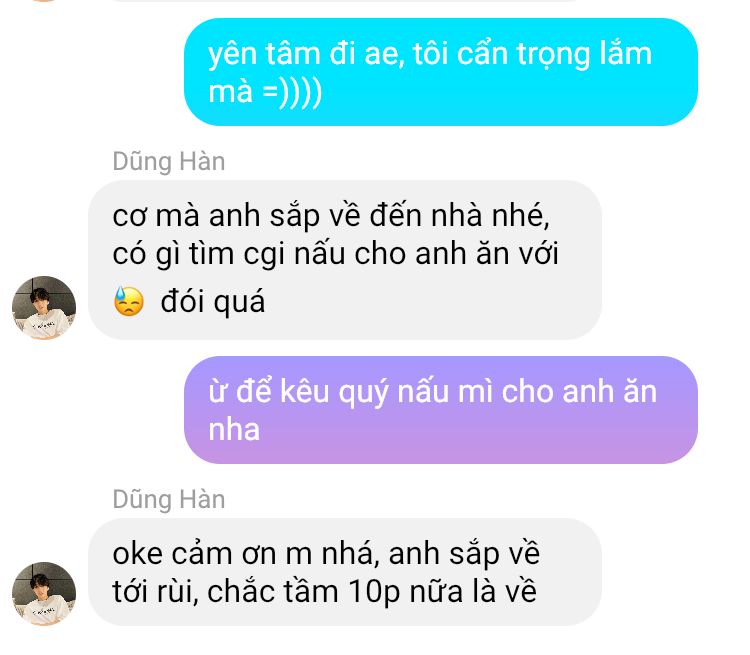Click the word "nha" in the purple bubble

[234, 430]
